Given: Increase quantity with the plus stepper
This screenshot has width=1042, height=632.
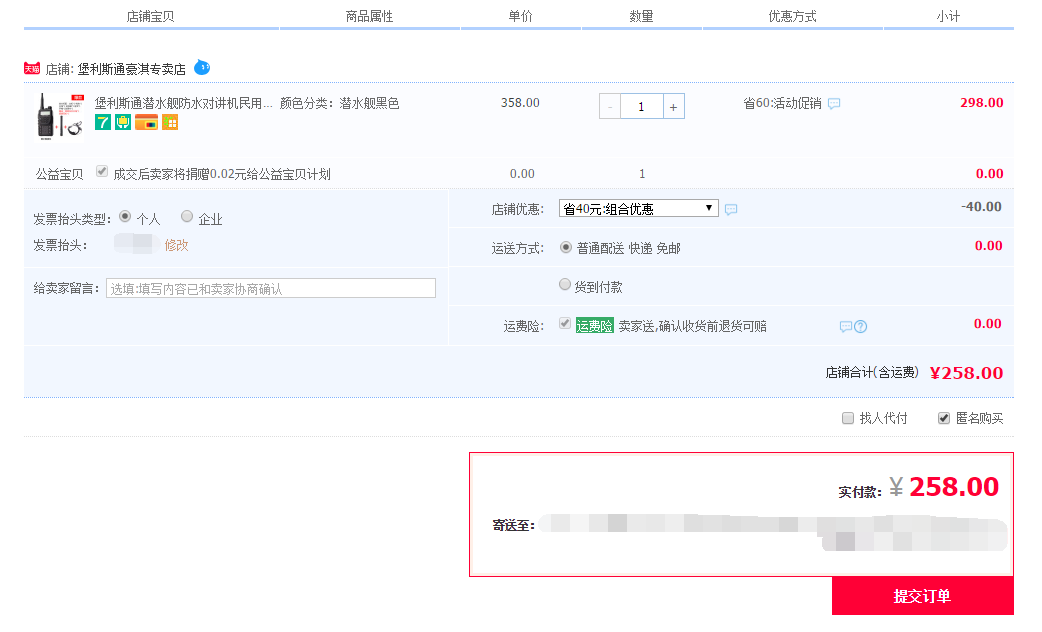Looking at the screenshot, I should click(x=674, y=105).
